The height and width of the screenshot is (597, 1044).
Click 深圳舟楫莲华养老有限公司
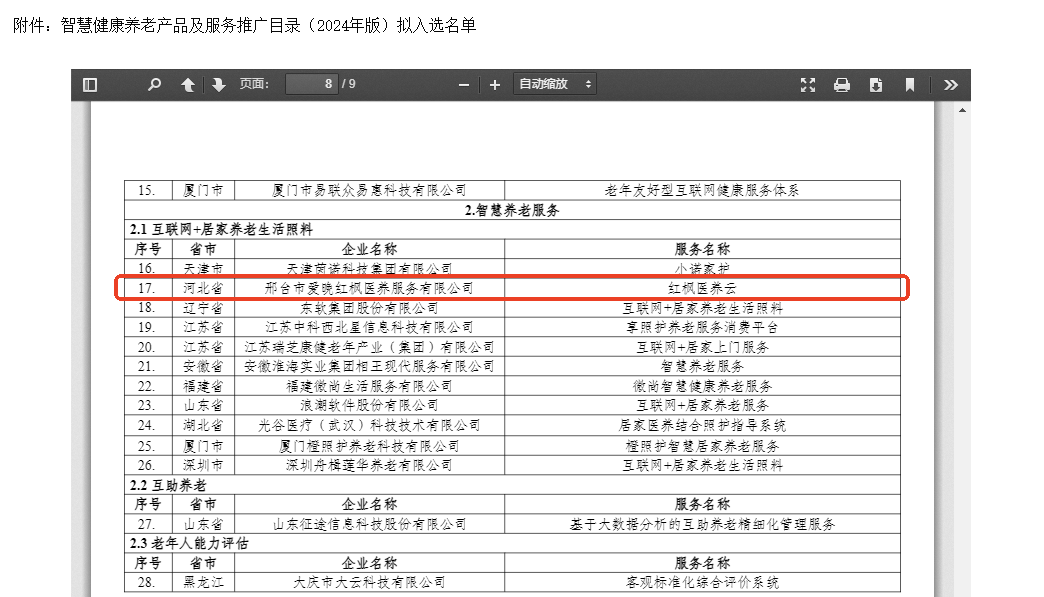point(369,465)
